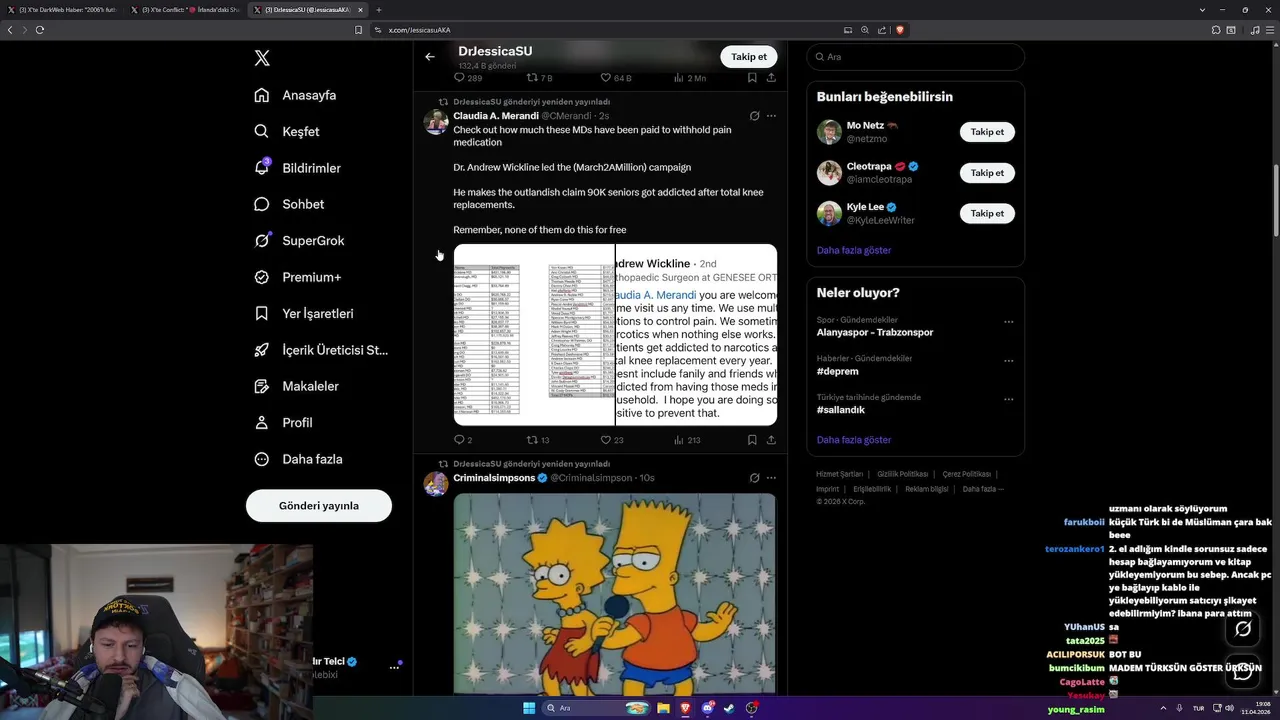Open Makaleler articles page
Image resolution: width=1280 pixels, height=720 pixels.
[x=296, y=386]
